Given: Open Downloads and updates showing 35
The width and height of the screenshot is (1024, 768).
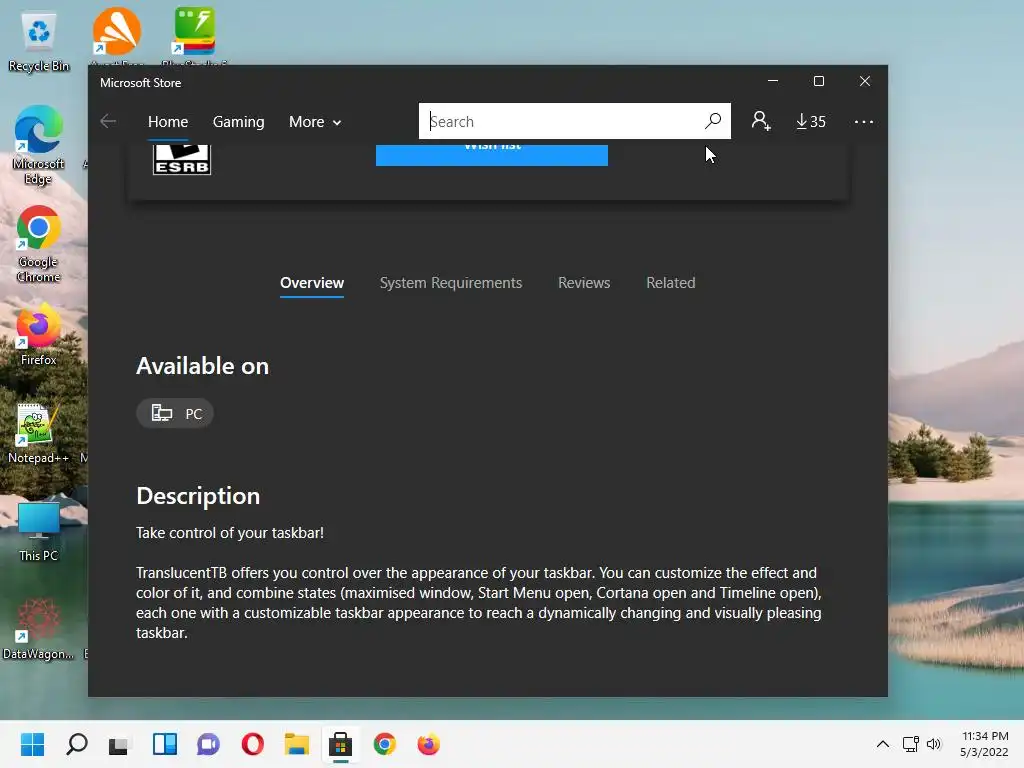Looking at the screenshot, I should pos(810,121).
